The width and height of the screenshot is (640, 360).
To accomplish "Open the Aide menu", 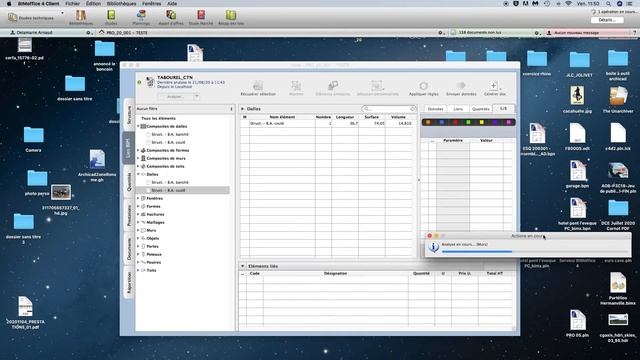I will click(172, 4).
